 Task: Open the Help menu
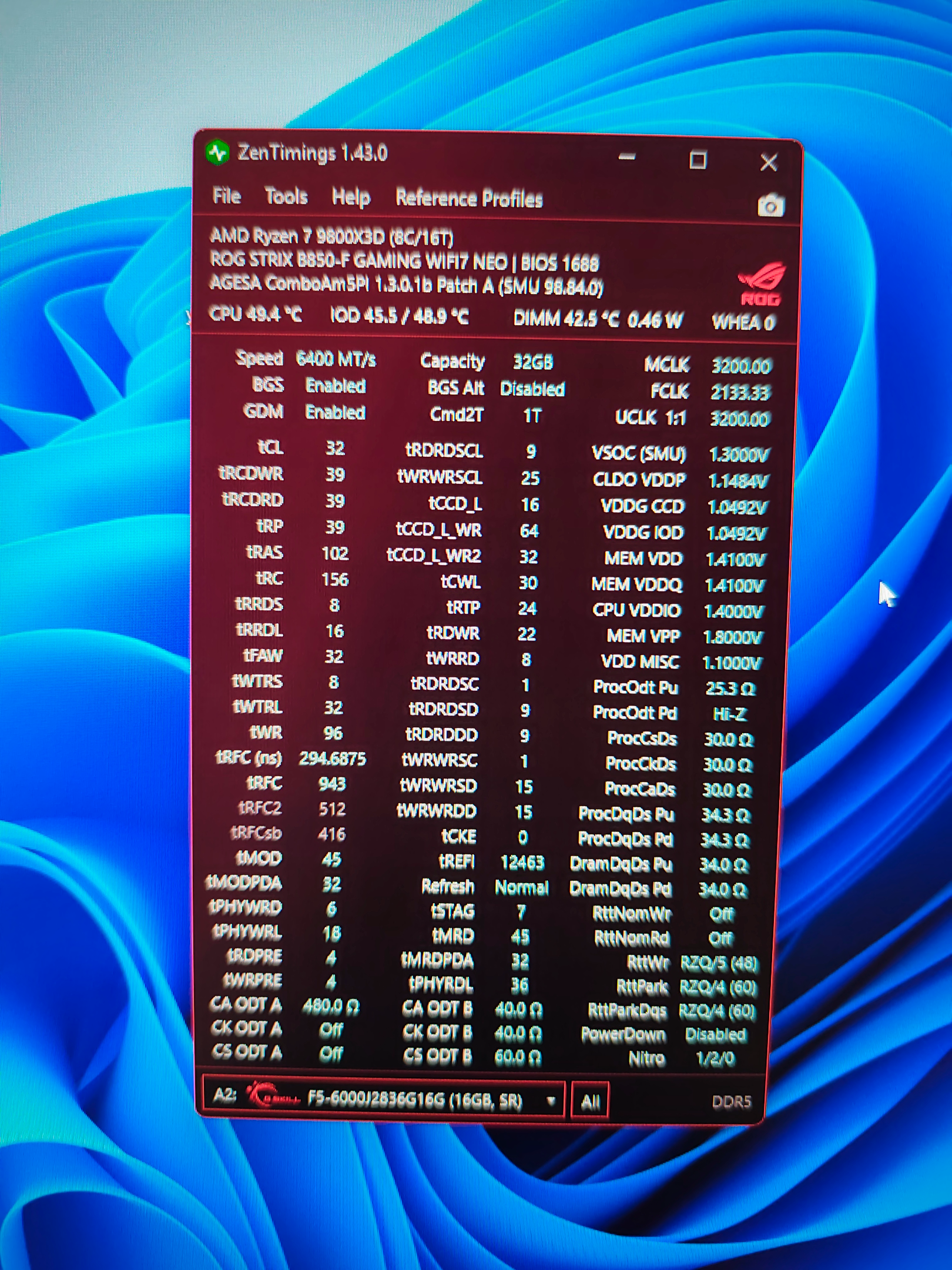coord(351,197)
